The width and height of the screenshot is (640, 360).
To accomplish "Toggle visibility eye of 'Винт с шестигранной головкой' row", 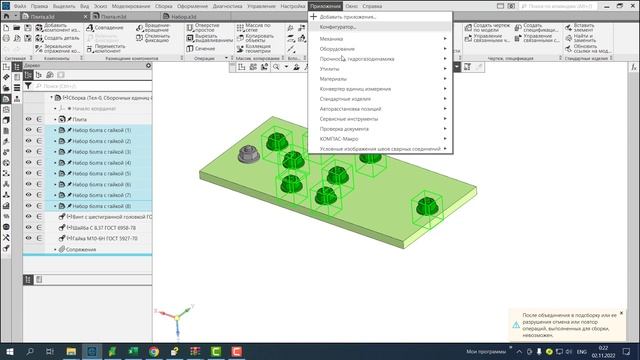I will (x=28, y=216).
